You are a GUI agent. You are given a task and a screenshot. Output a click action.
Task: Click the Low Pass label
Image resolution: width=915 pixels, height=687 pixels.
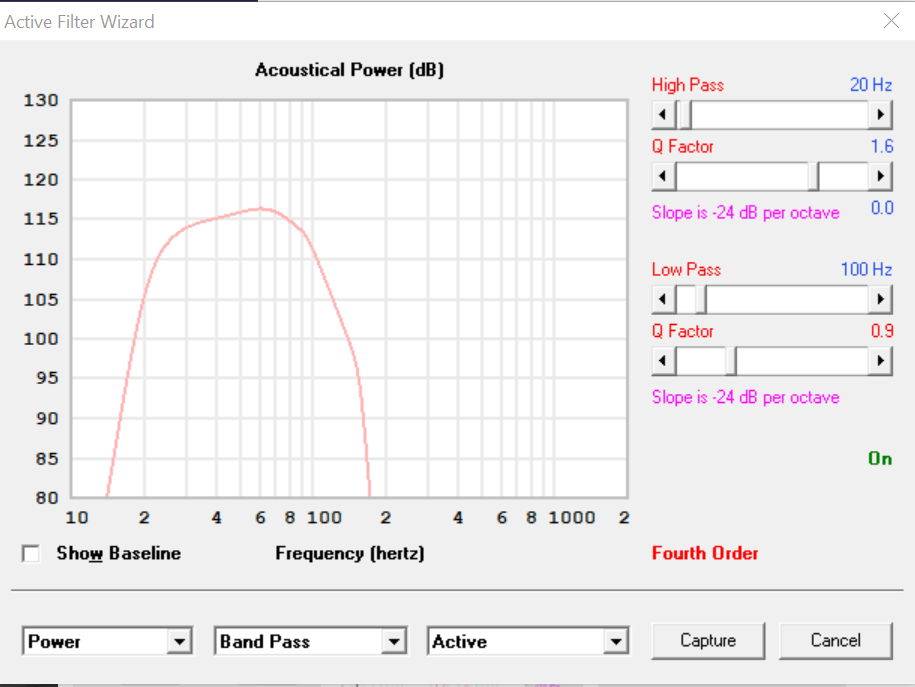686,270
